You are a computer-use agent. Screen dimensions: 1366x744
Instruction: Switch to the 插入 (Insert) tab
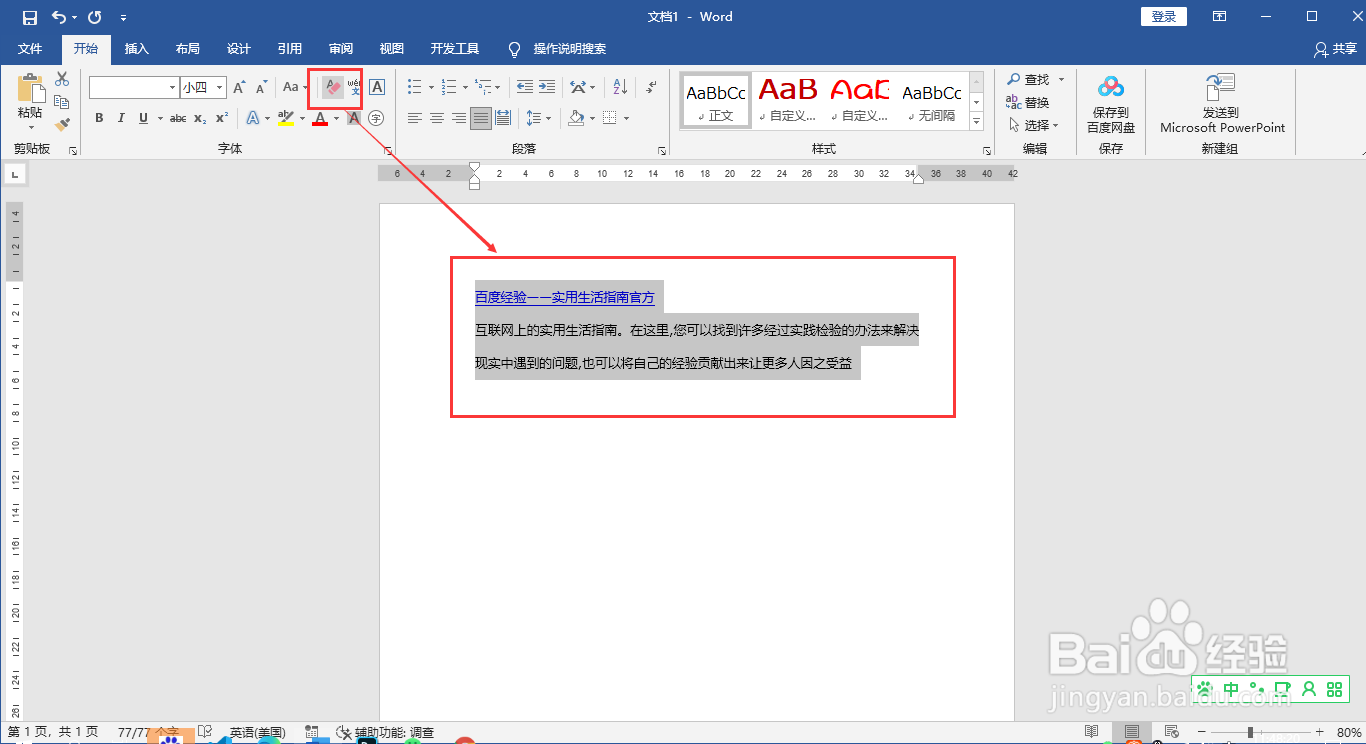pyautogui.click(x=136, y=49)
